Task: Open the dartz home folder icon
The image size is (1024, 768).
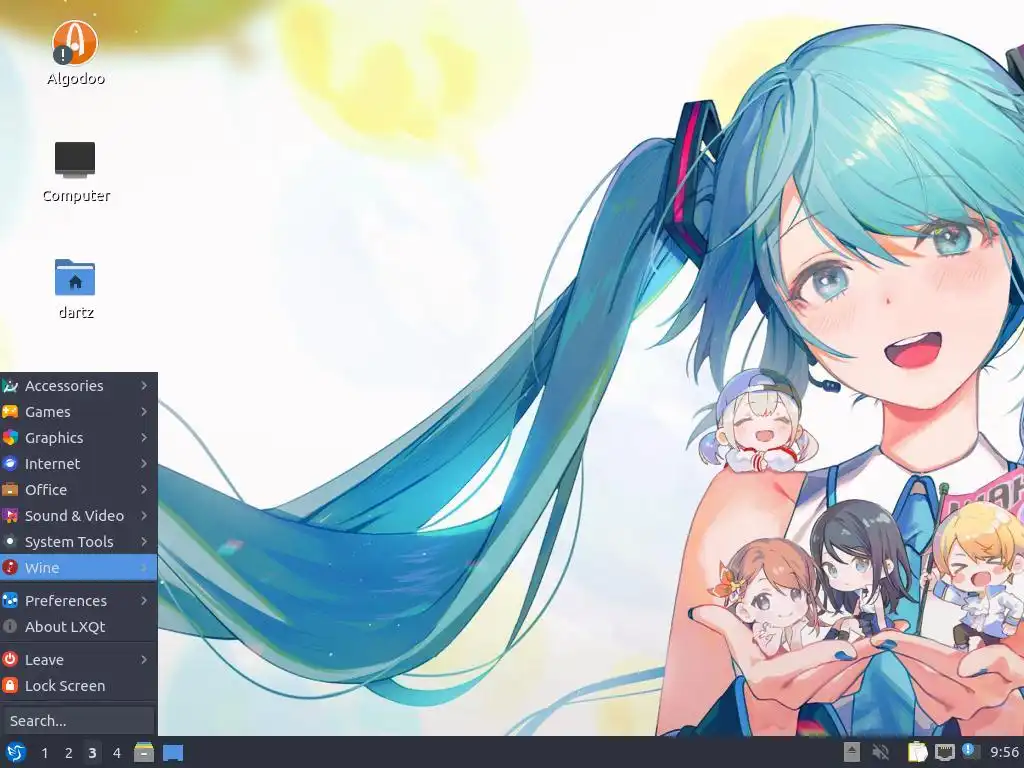Action: point(75,289)
